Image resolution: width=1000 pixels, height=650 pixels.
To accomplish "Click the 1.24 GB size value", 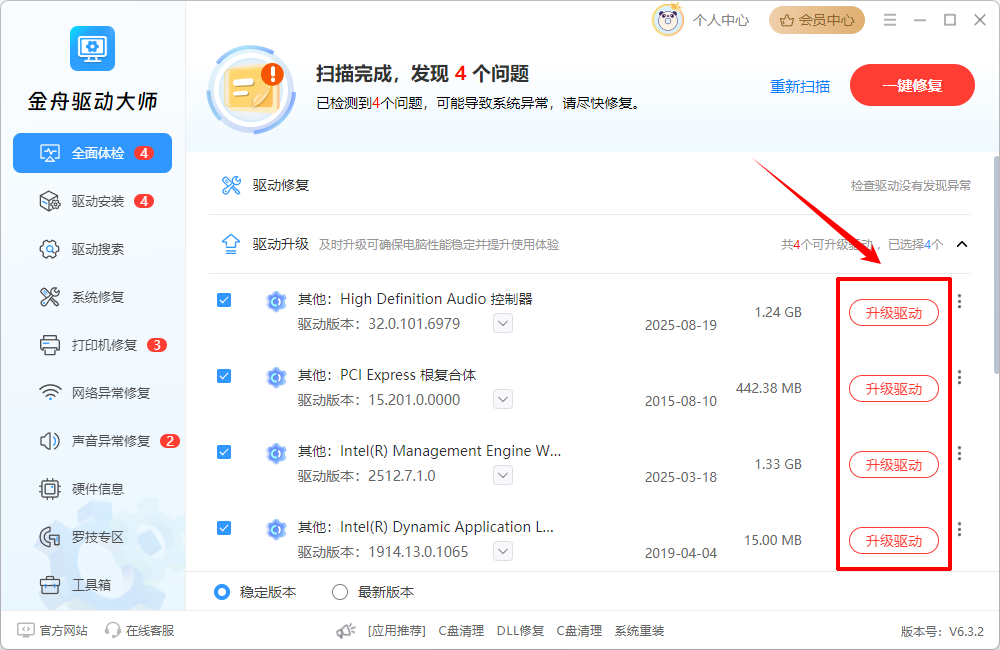I will [778, 313].
